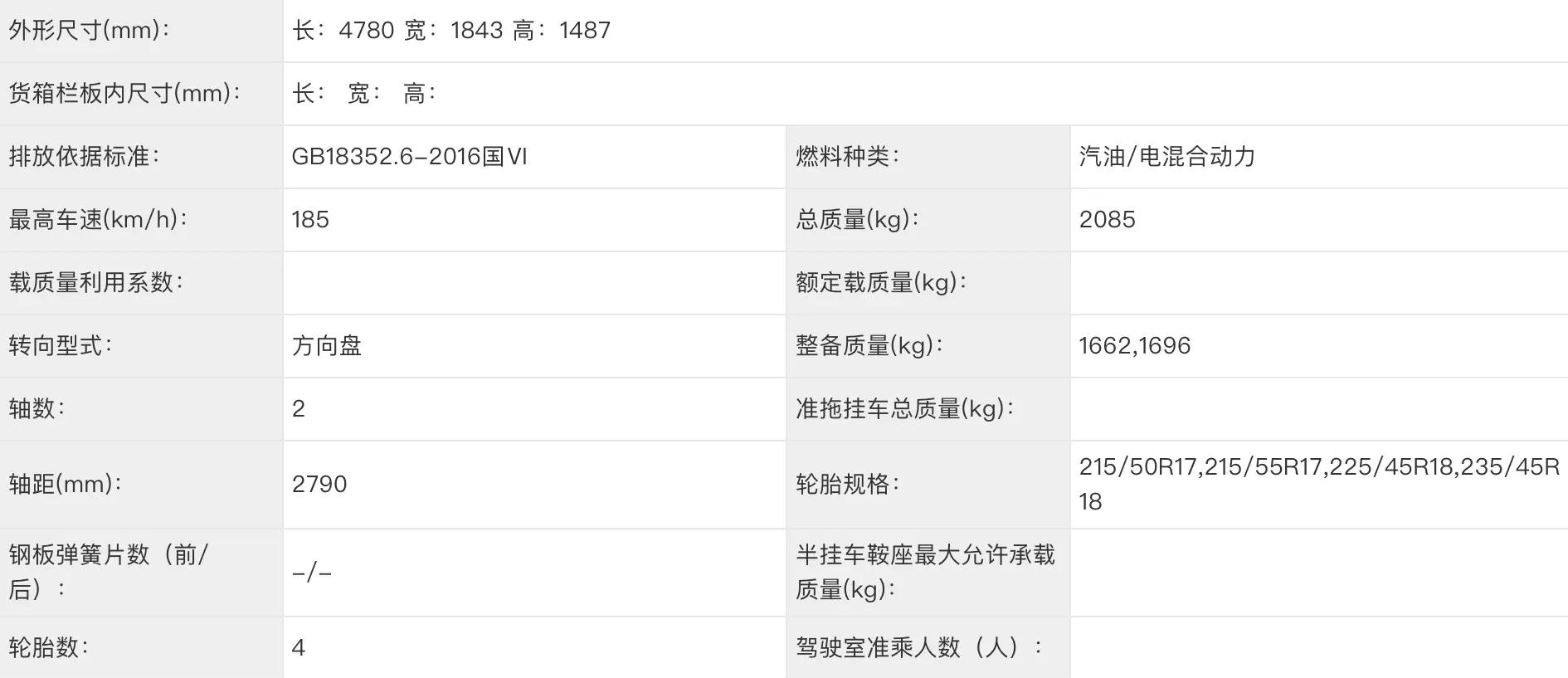Select the total mass value 2085
This screenshot has height=678, width=1568.
coord(1107,219)
